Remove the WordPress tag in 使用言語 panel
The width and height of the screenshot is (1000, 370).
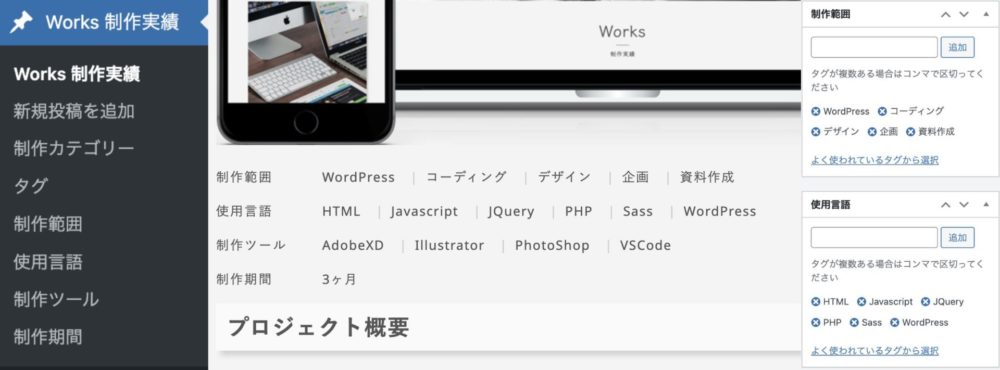tap(895, 323)
